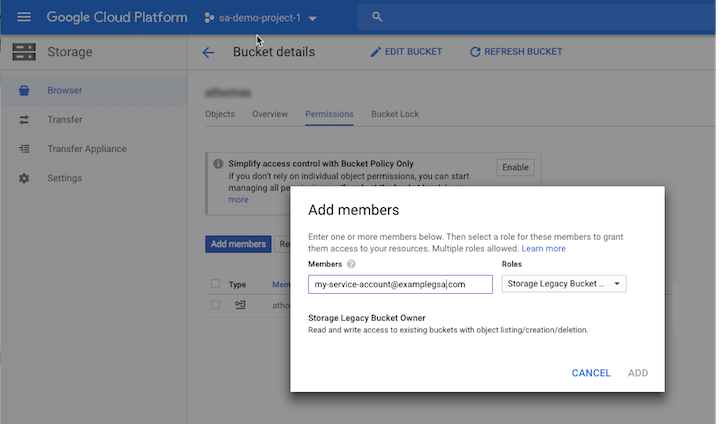Open the 'more' link in the banner
720x424 pixels.
tap(238, 200)
